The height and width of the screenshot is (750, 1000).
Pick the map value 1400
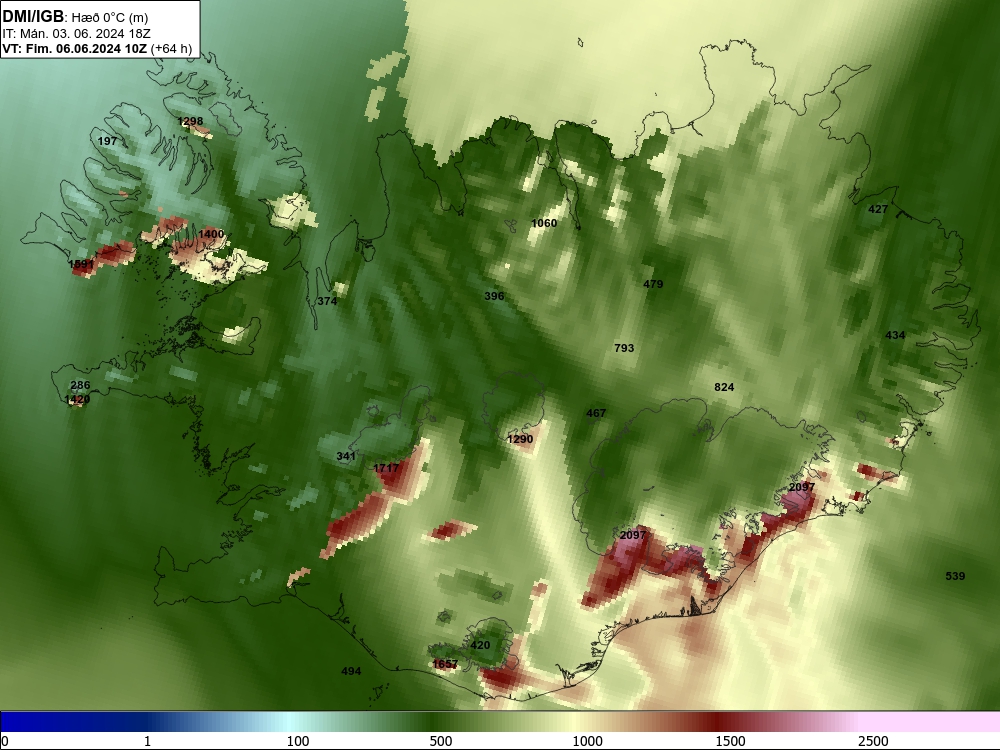211,234
